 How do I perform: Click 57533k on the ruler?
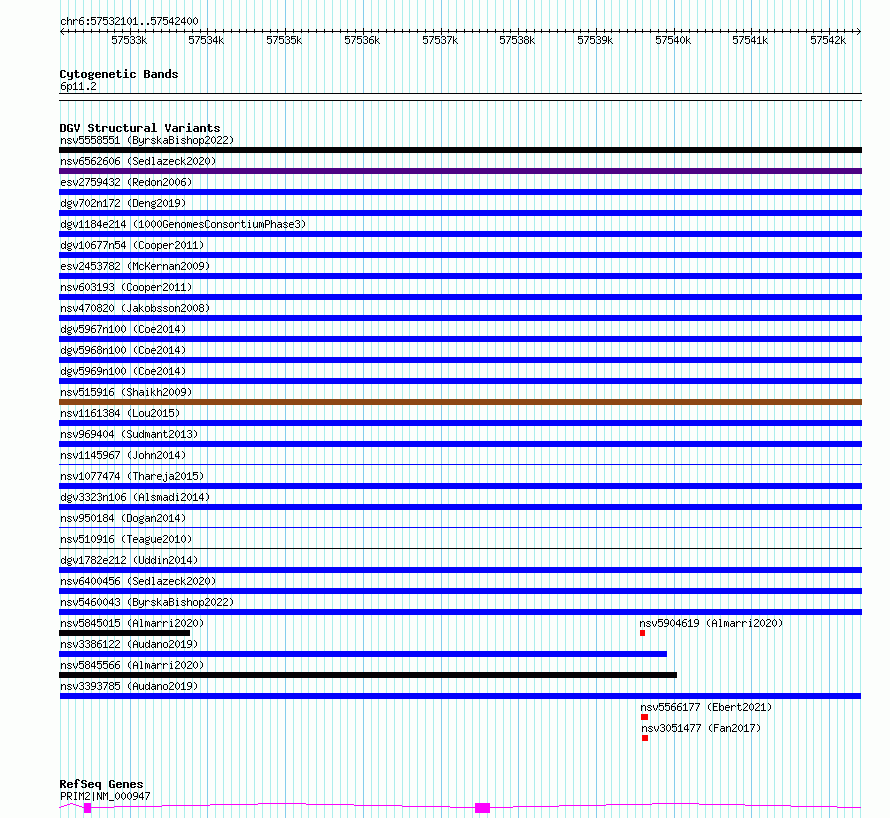[x=129, y=40]
